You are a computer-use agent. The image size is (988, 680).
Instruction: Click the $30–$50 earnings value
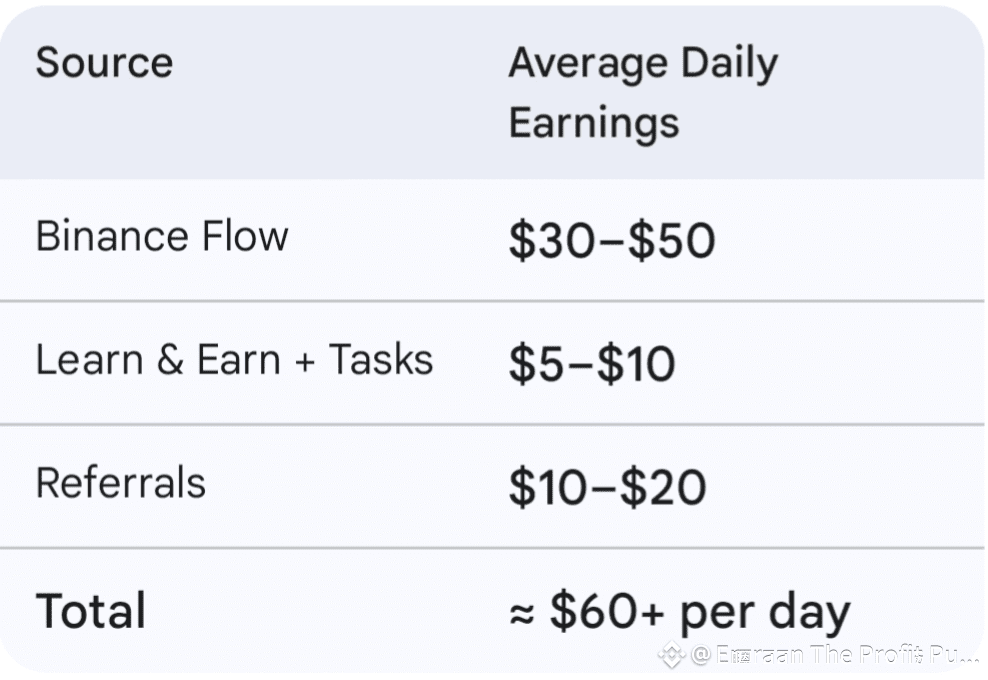point(611,241)
